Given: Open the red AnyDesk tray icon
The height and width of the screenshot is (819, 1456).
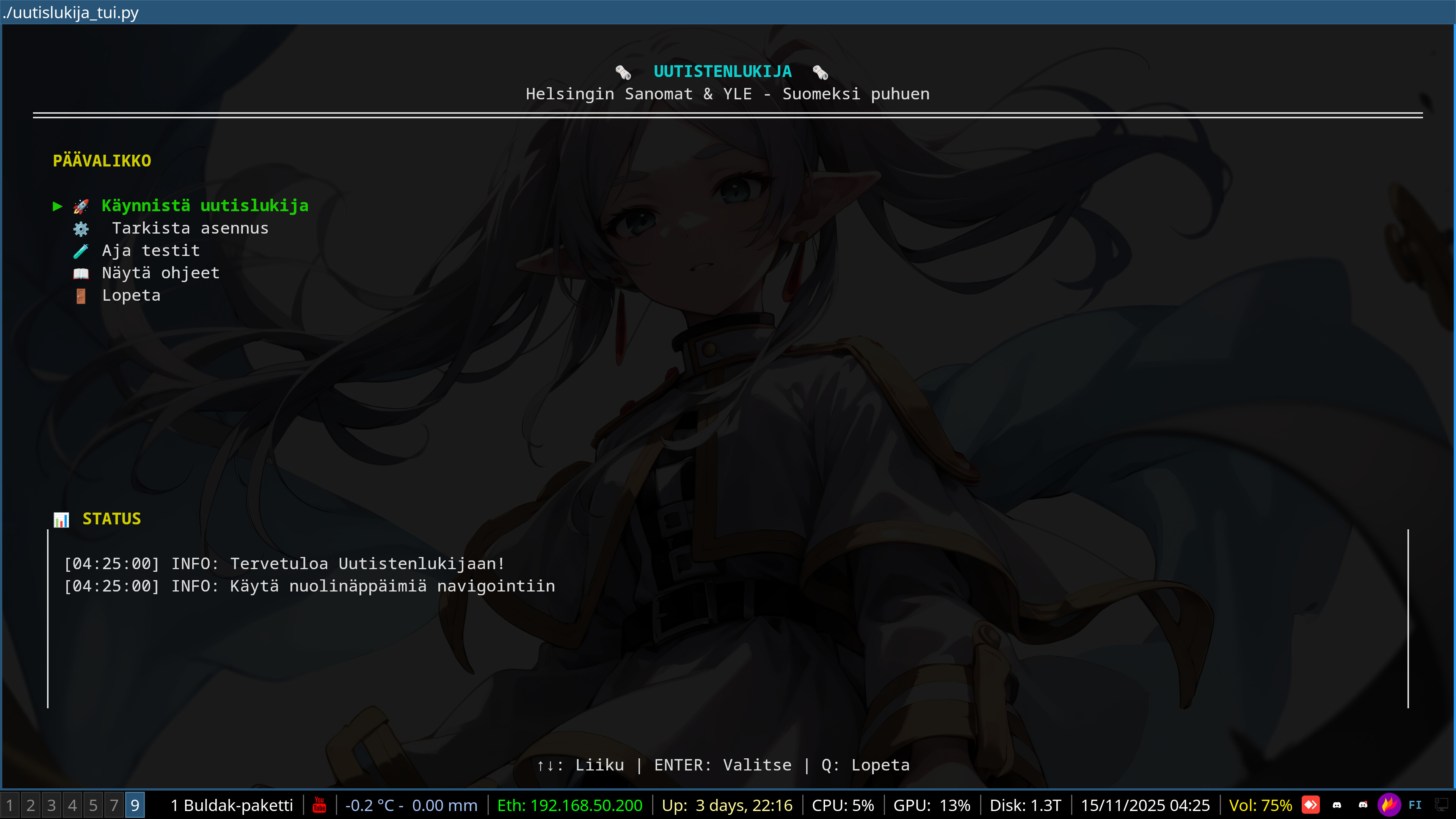Looking at the screenshot, I should pyautogui.click(x=1310, y=804).
